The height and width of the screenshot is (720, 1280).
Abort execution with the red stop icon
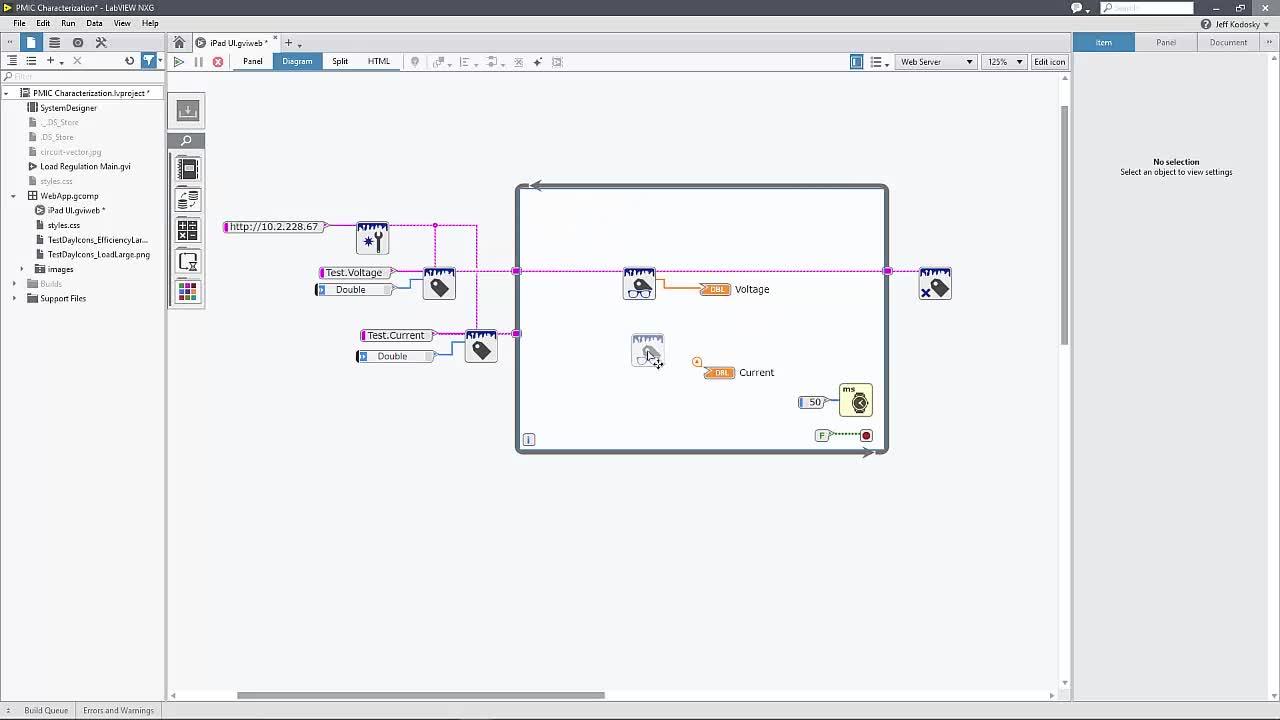coord(218,61)
